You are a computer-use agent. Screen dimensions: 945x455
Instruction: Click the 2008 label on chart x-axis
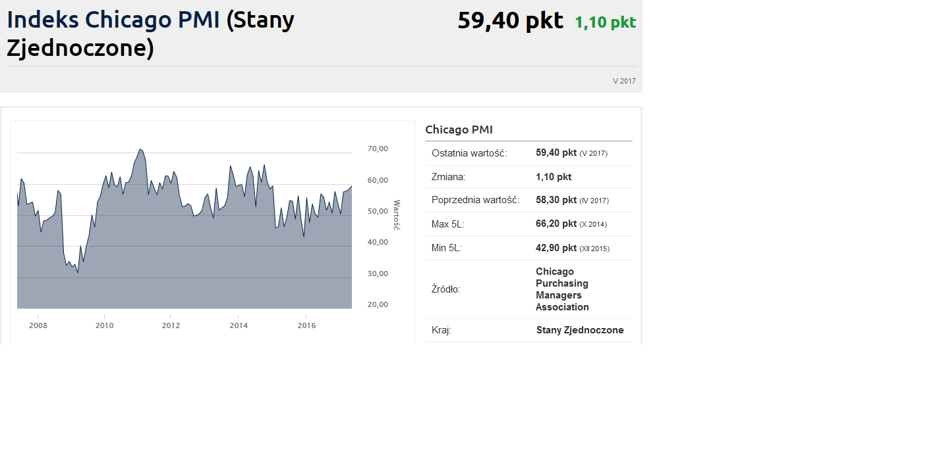[x=38, y=326]
